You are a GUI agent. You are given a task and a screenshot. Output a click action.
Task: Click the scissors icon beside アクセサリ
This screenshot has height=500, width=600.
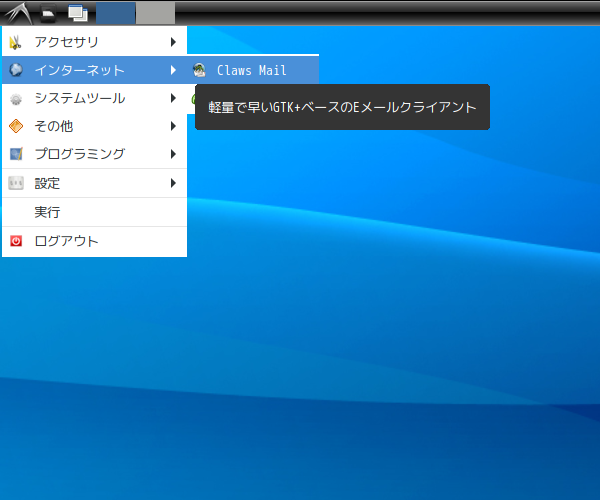16,42
